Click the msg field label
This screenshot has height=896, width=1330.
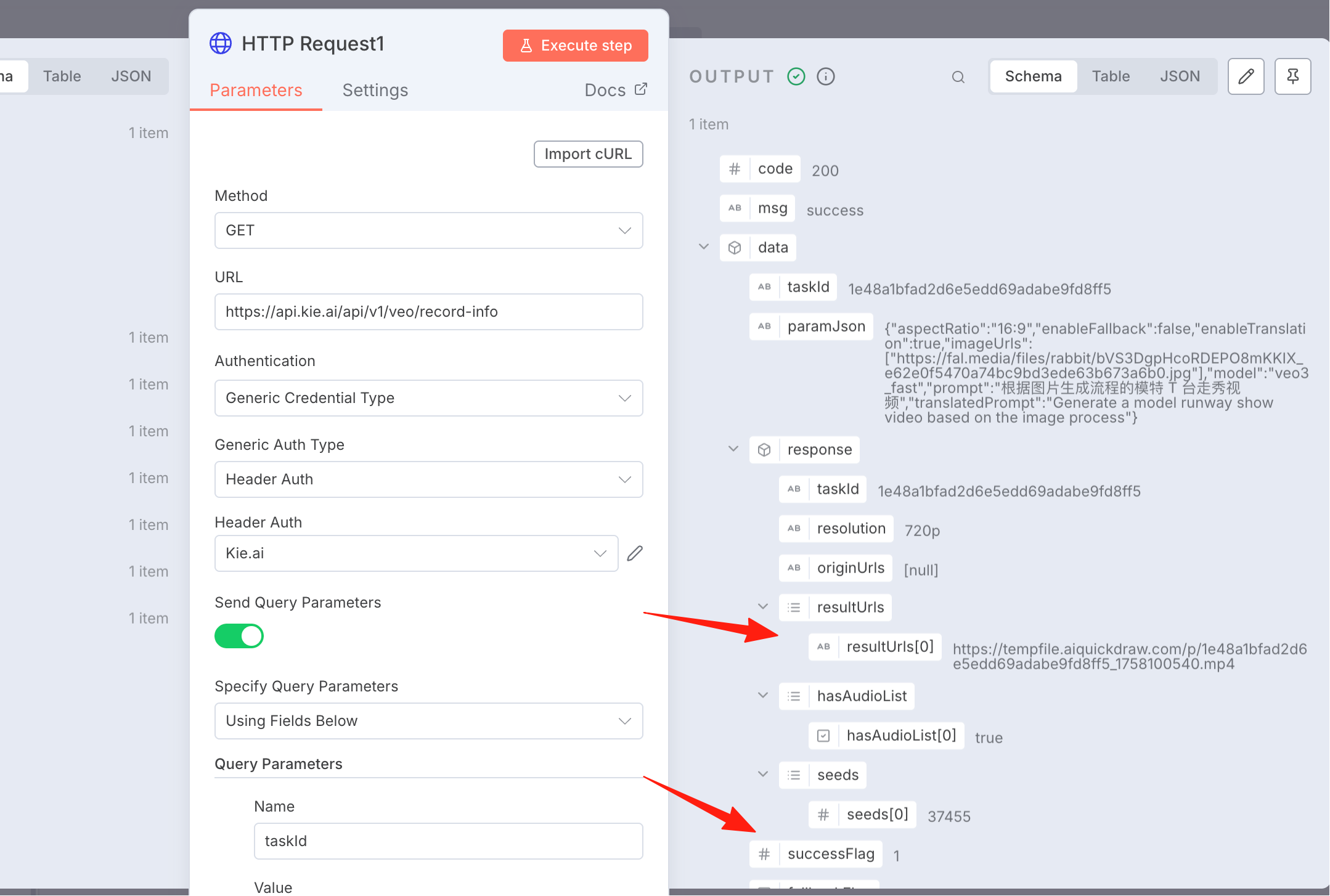tap(772, 208)
